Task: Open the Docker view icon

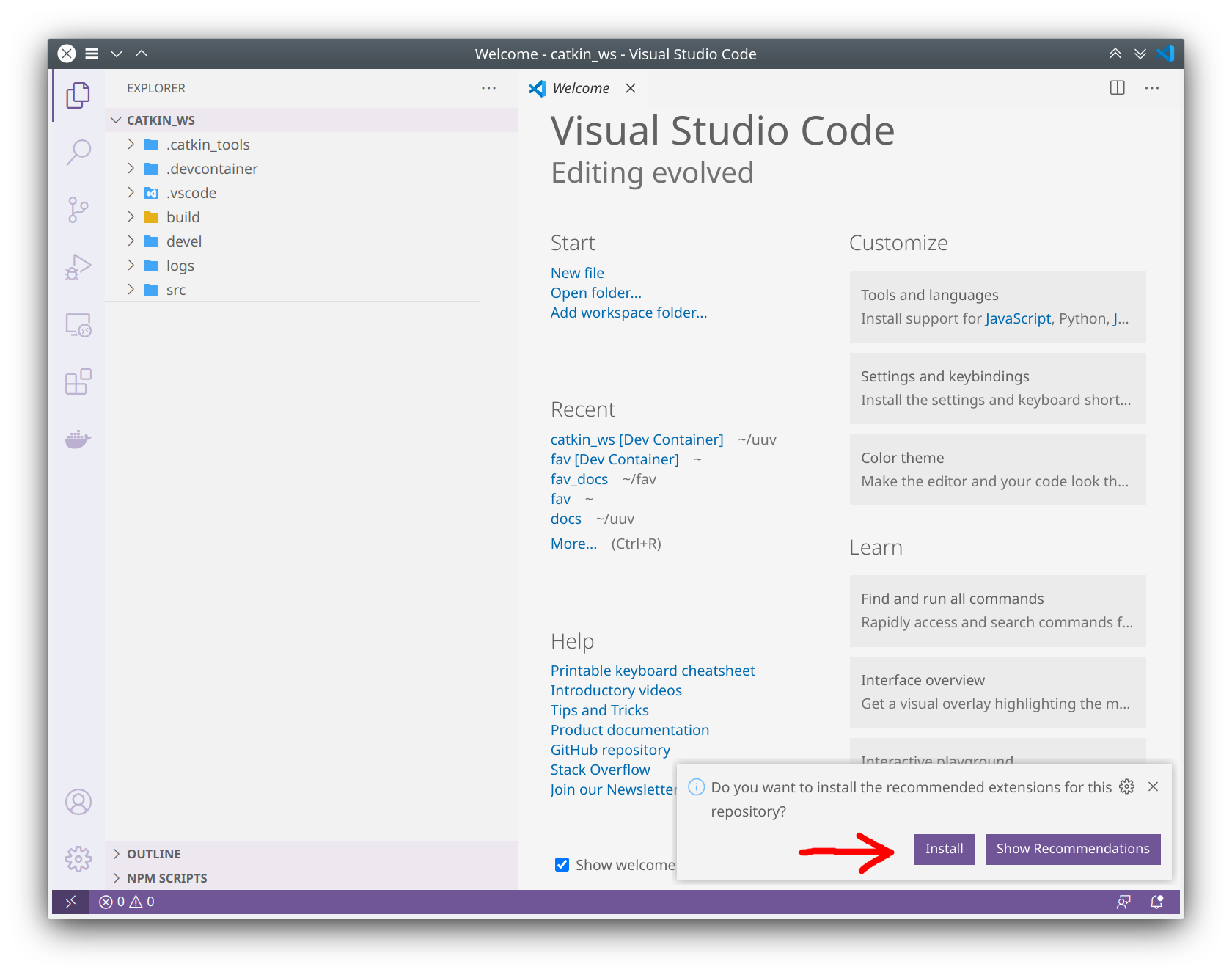Action: click(x=78, y=439)
